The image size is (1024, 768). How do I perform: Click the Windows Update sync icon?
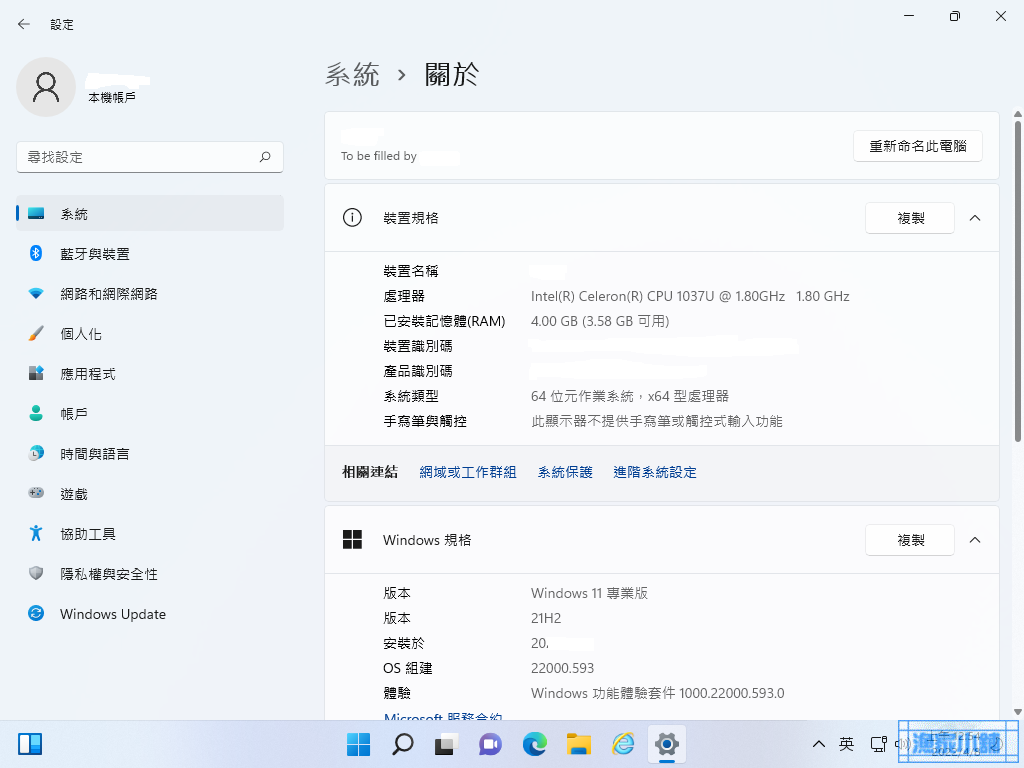pos(36,613)
